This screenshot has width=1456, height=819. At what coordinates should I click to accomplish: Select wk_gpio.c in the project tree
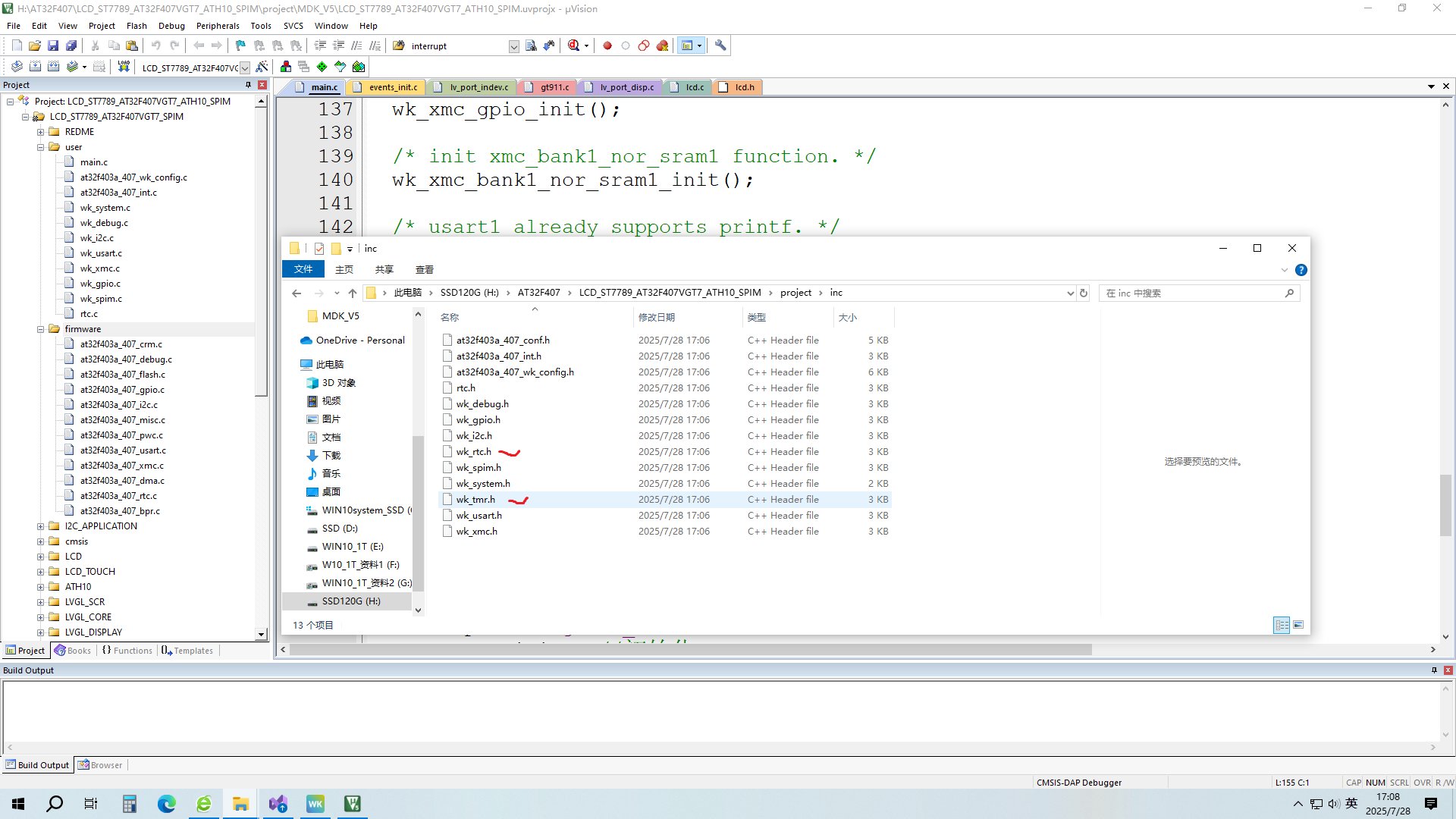point(100,284)
